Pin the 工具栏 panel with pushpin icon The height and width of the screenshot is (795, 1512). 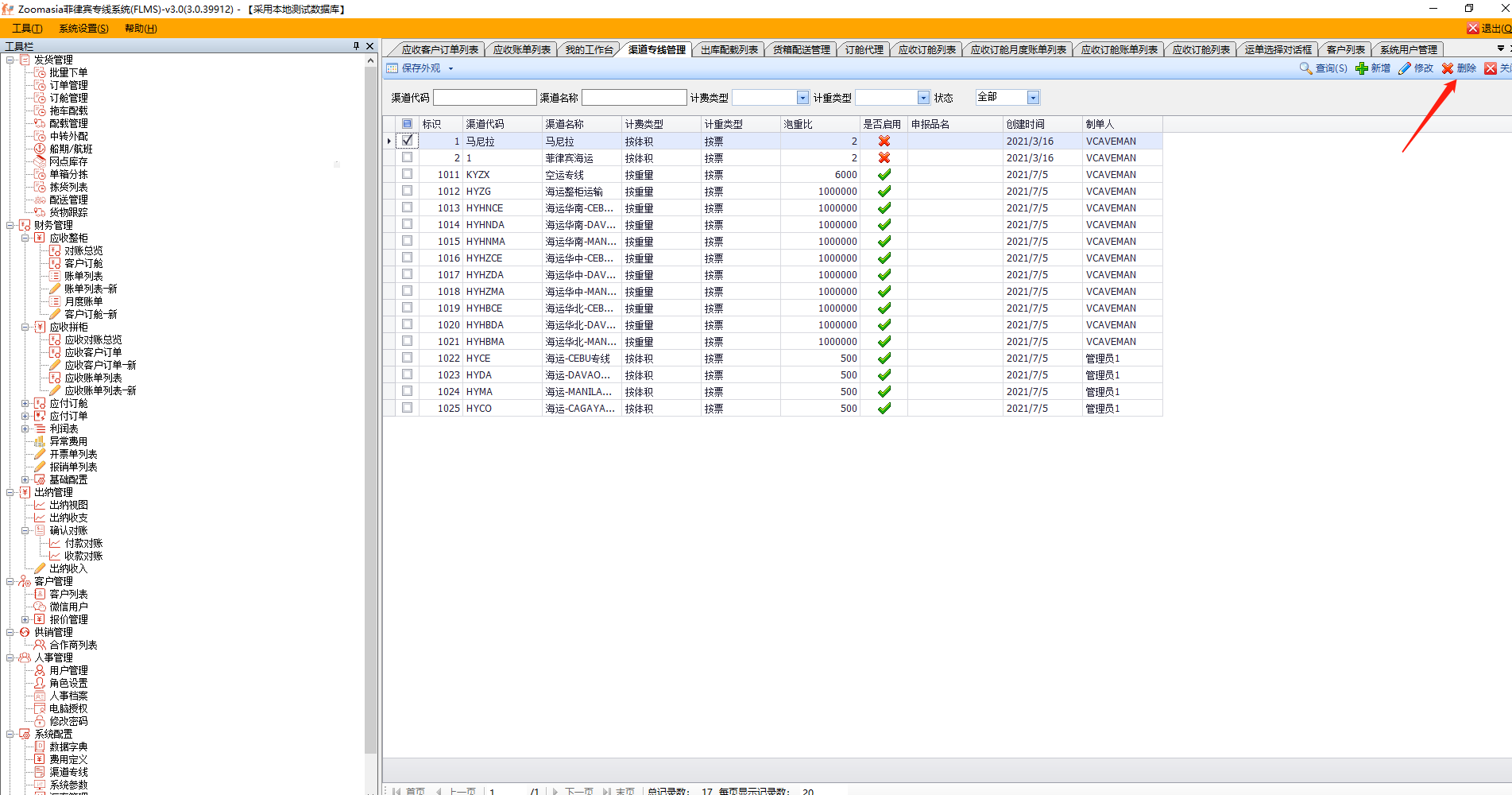[356, 46]
